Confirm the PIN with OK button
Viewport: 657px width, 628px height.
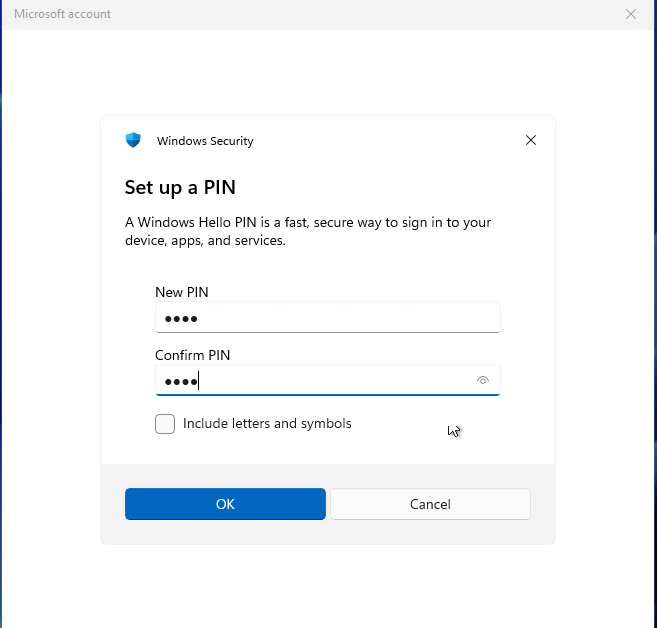click(225, 504)
